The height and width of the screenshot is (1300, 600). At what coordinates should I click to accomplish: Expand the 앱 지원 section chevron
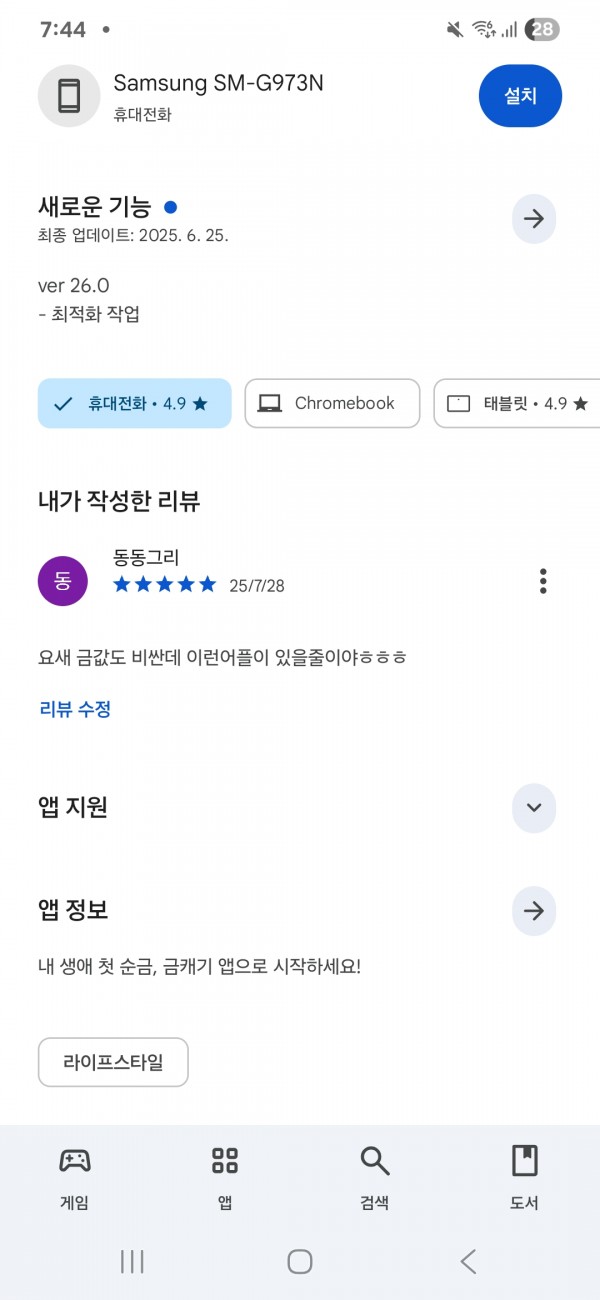[x=534, y=808]
